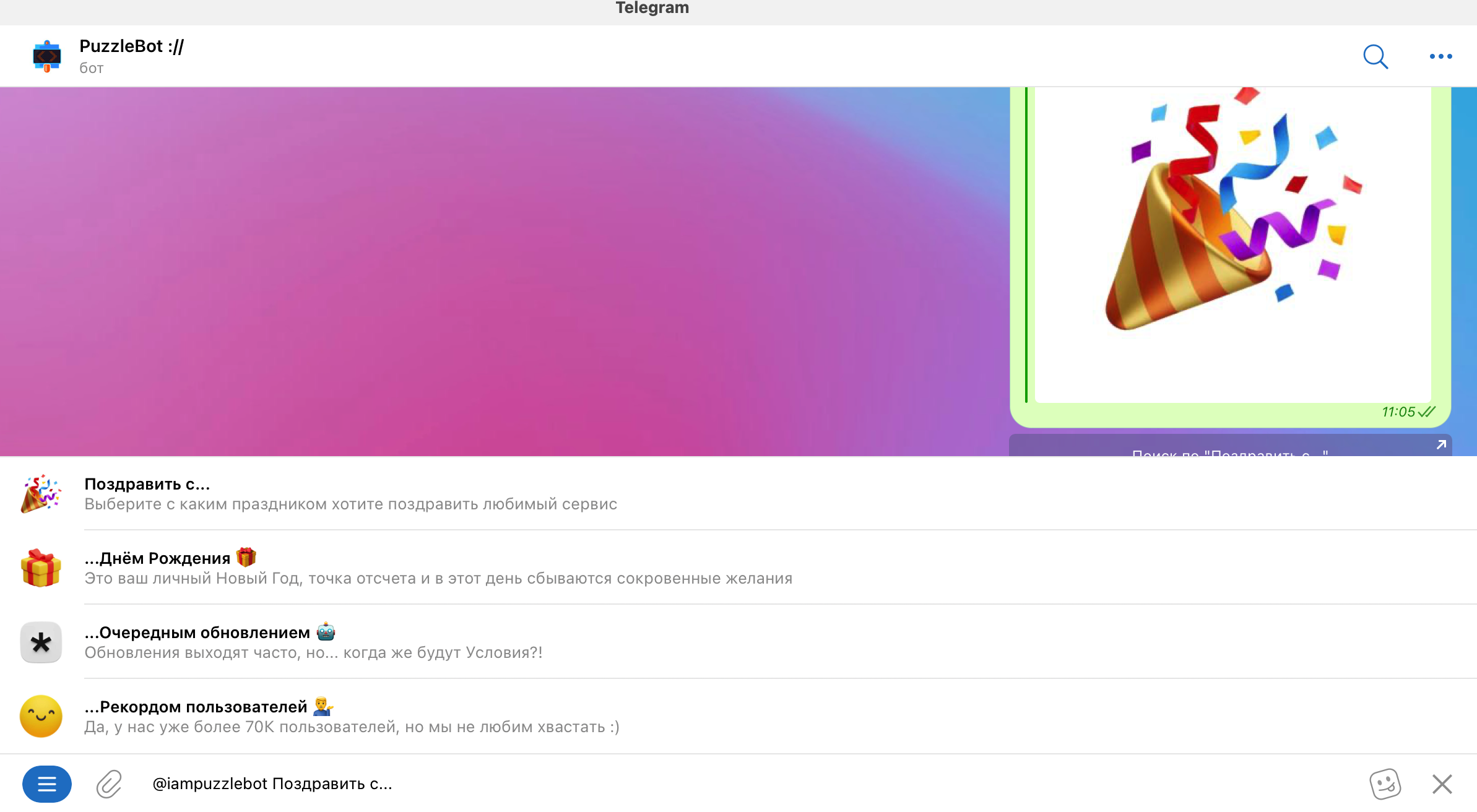Click the description 'Это ваш личный Новый Год'

(193, 579)
